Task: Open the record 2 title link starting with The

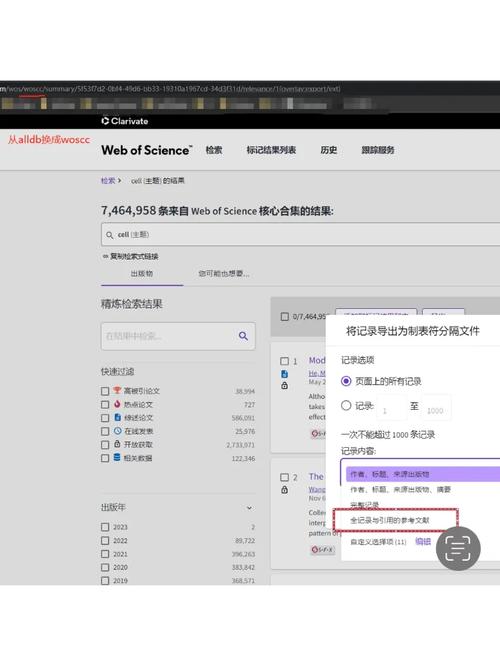Action: [316, 477]
